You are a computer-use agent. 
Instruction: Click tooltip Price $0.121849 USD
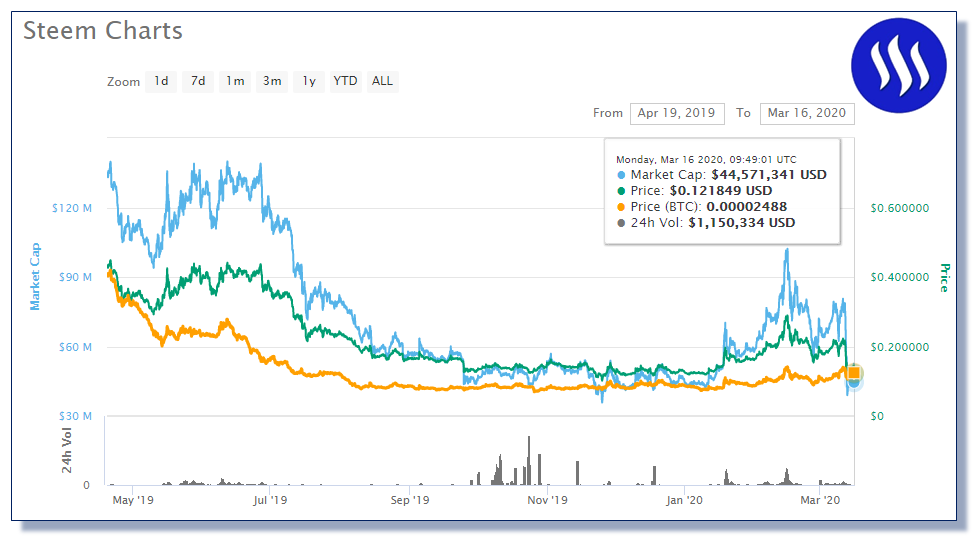[x=694, y=191]
